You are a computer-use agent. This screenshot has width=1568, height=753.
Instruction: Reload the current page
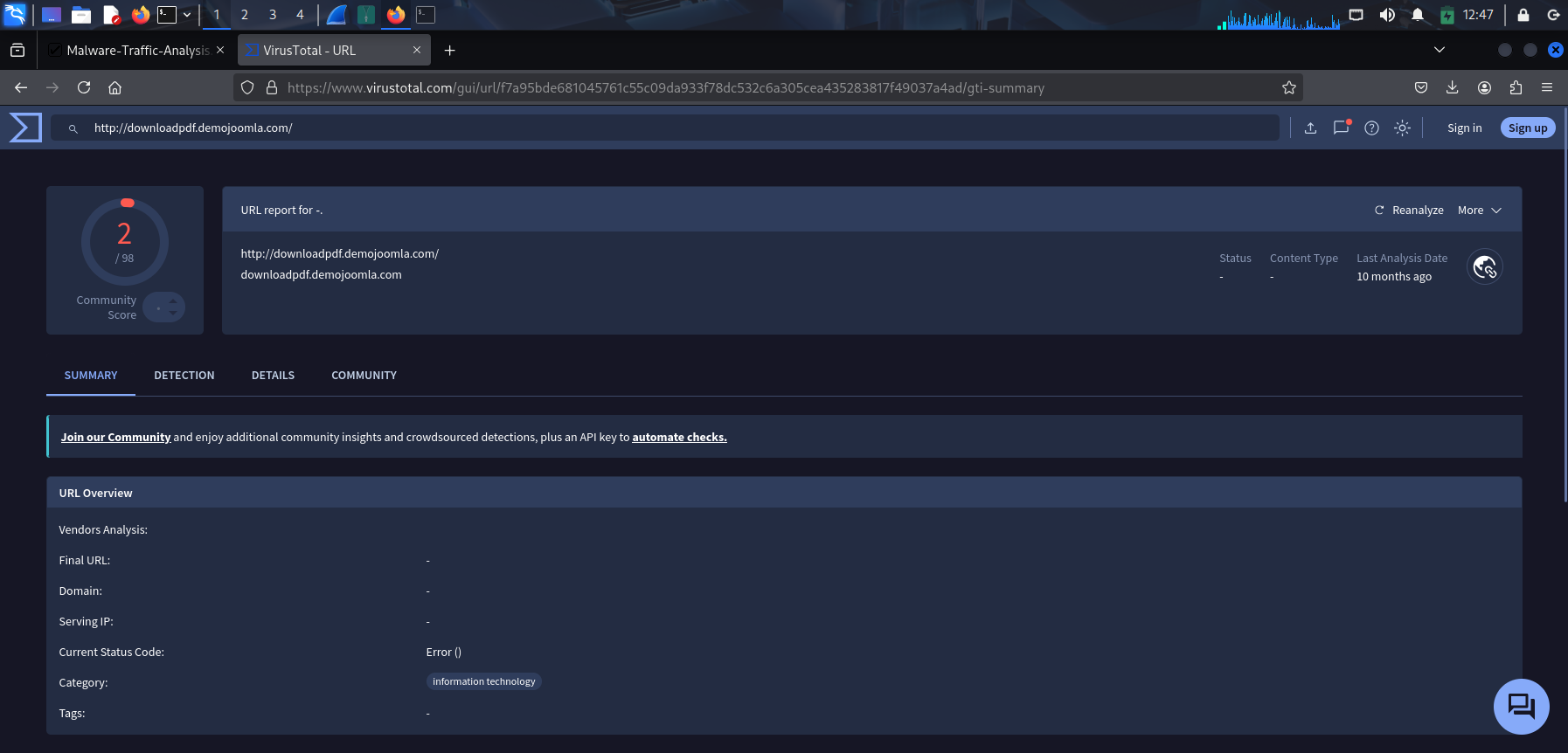(84, 87)
